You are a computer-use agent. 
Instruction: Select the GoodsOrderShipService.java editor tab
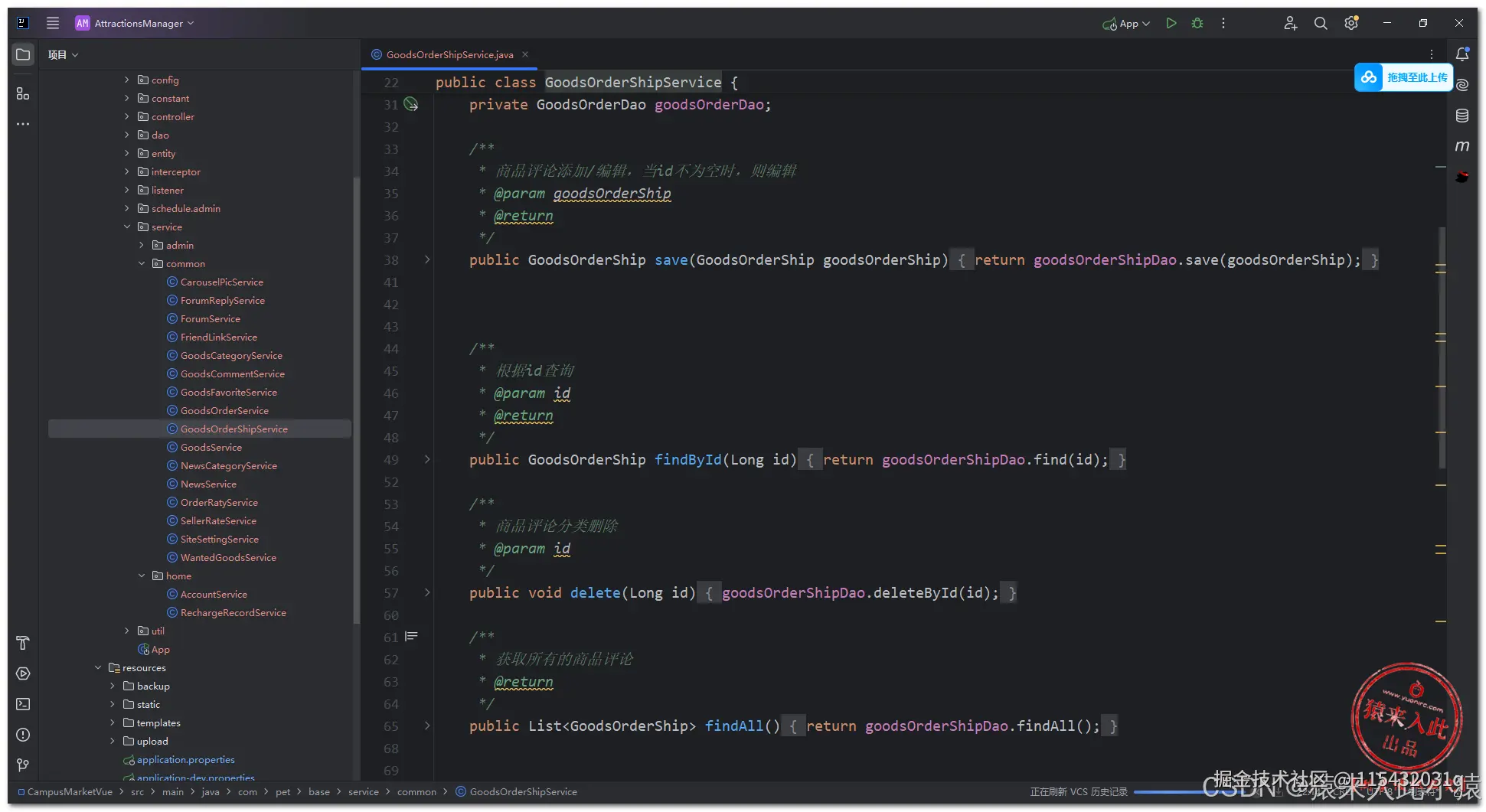click(450, 54)
